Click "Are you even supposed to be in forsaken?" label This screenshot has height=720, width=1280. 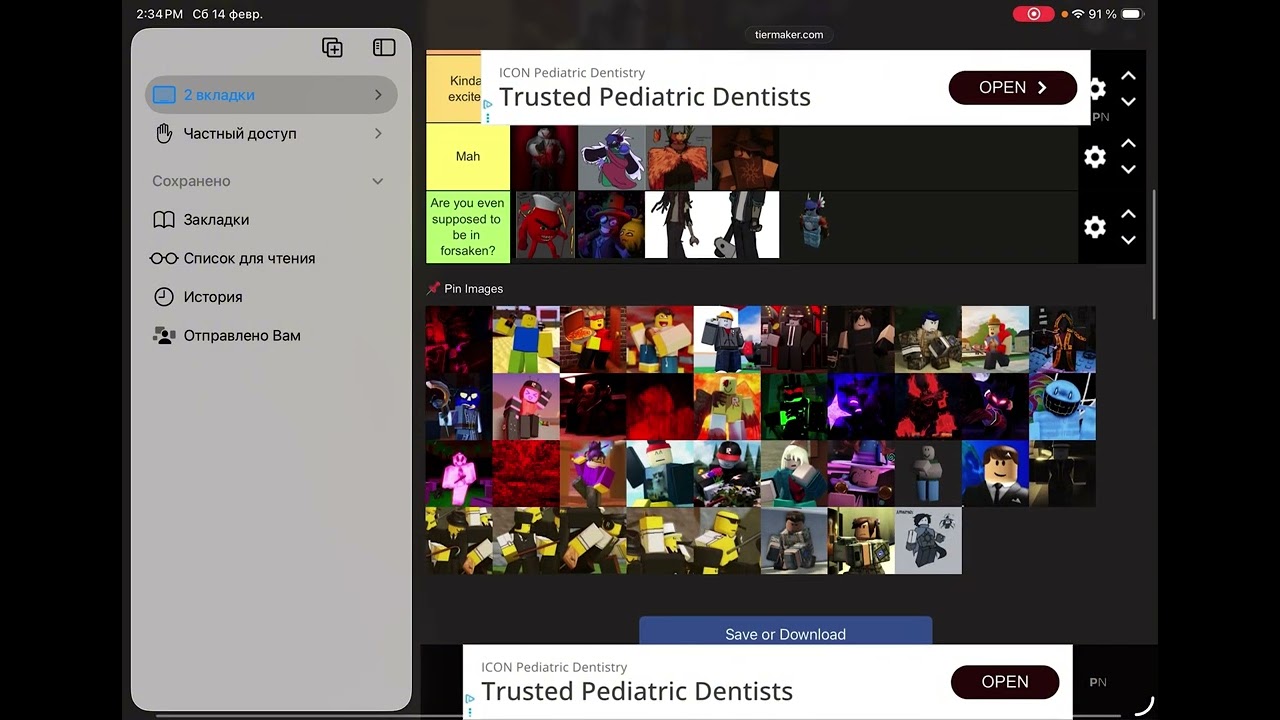pos(468,227)
